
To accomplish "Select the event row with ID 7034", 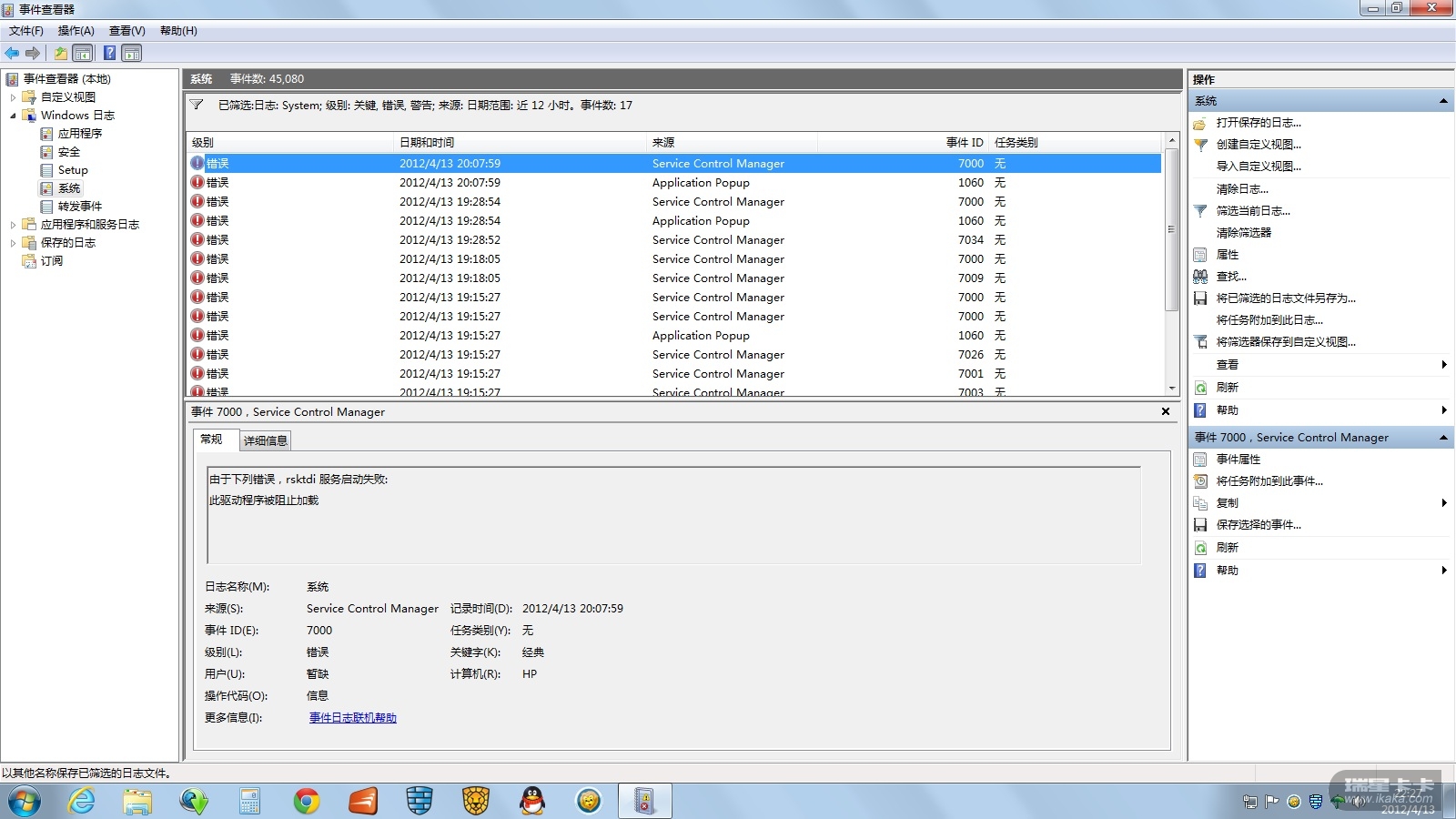I will tap(674, 240).
